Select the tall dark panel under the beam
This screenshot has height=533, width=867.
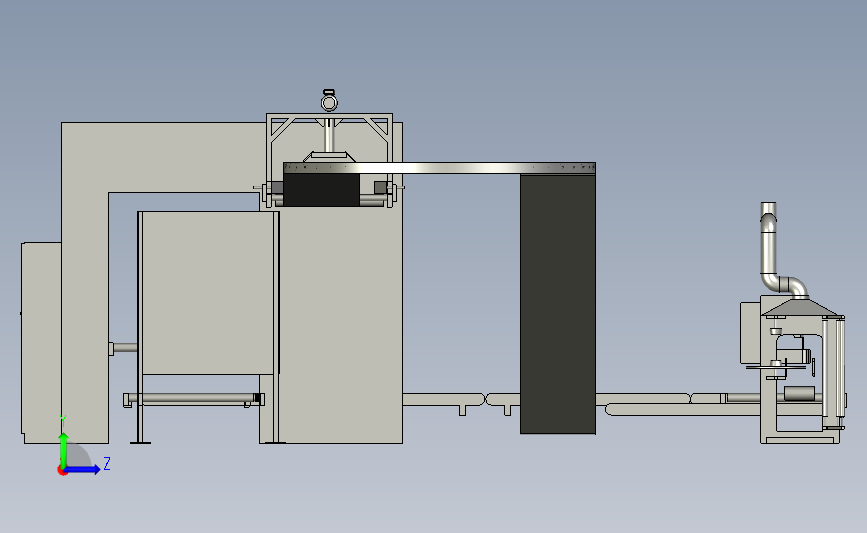558,304
